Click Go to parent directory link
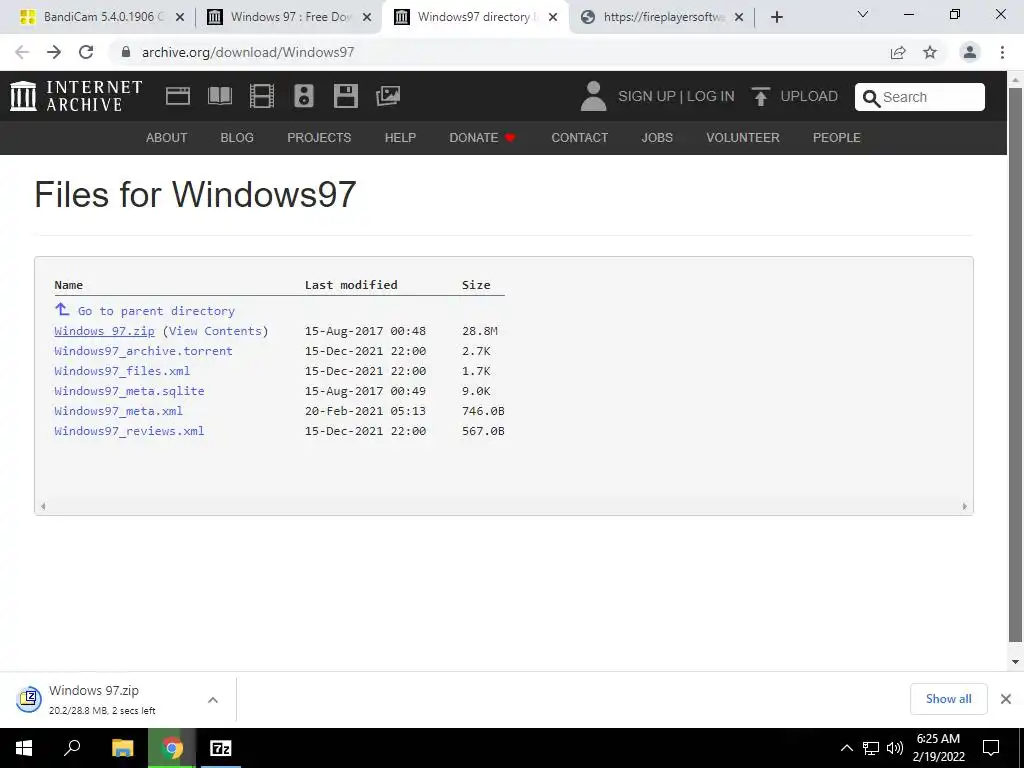Image resolution: width=1024 pixels, height=768 pixels. pyautogui.click(x=156, y=311)
